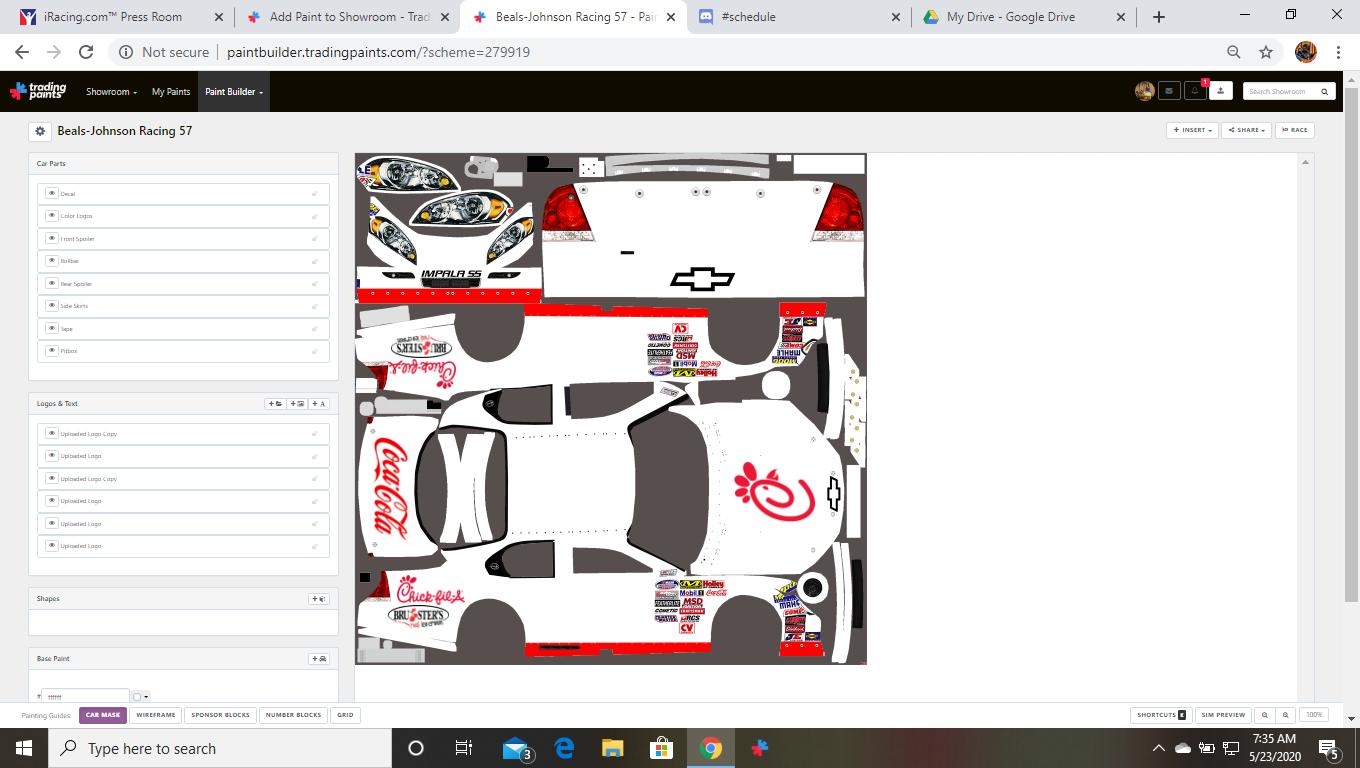The image size is (1360, 768).
Task: Open the Share dropdown menu
Action: click(x=1246, y=130)
